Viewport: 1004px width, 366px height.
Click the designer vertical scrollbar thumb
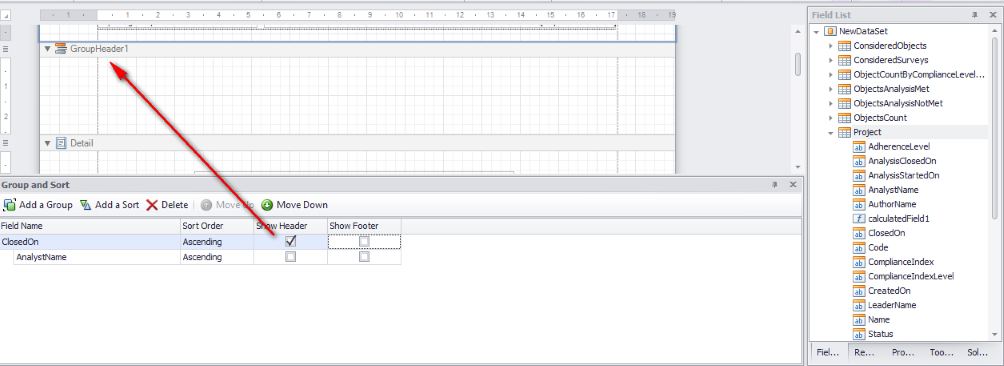[x=798, y=64]
